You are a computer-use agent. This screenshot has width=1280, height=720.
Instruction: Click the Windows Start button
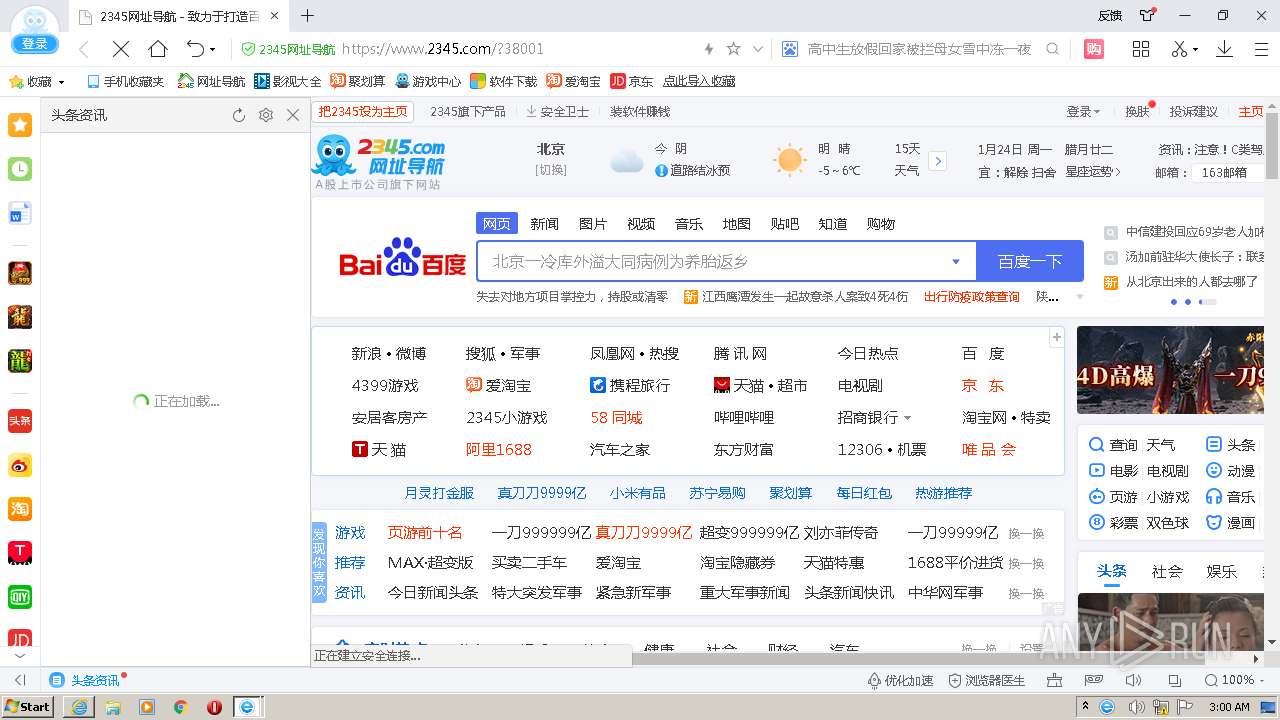pyautogui.click(x=28, y=706)
